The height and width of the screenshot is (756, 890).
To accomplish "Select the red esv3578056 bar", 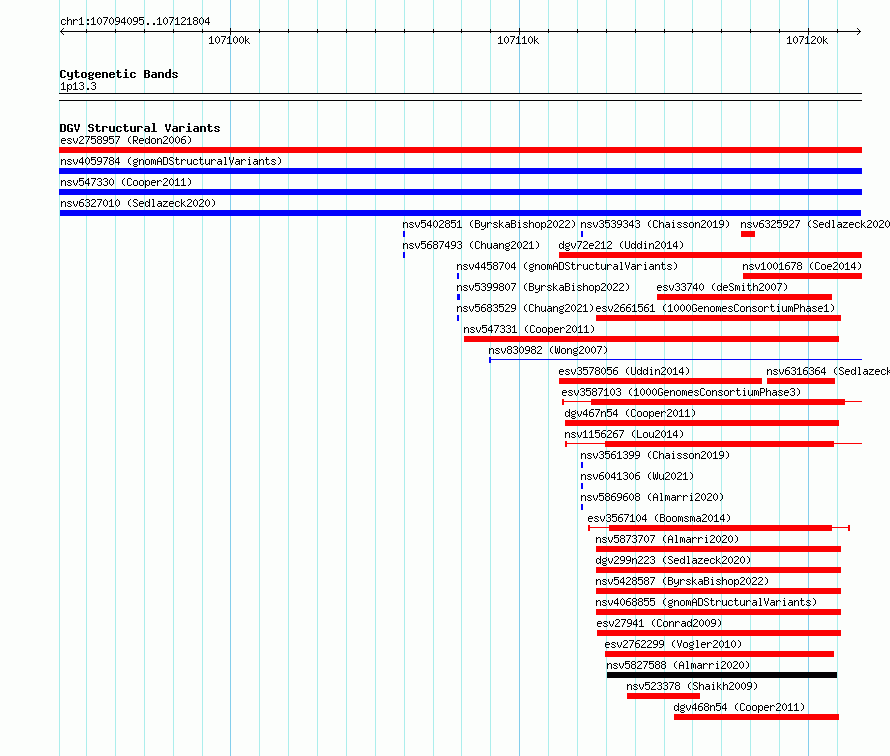I will point(660,381).
